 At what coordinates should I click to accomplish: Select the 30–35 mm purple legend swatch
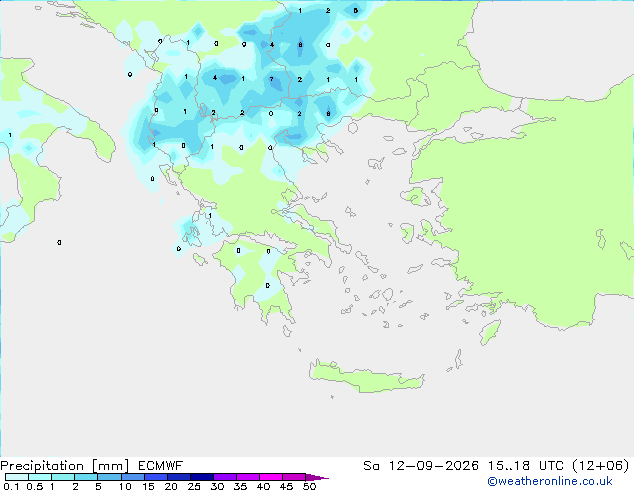225,477
